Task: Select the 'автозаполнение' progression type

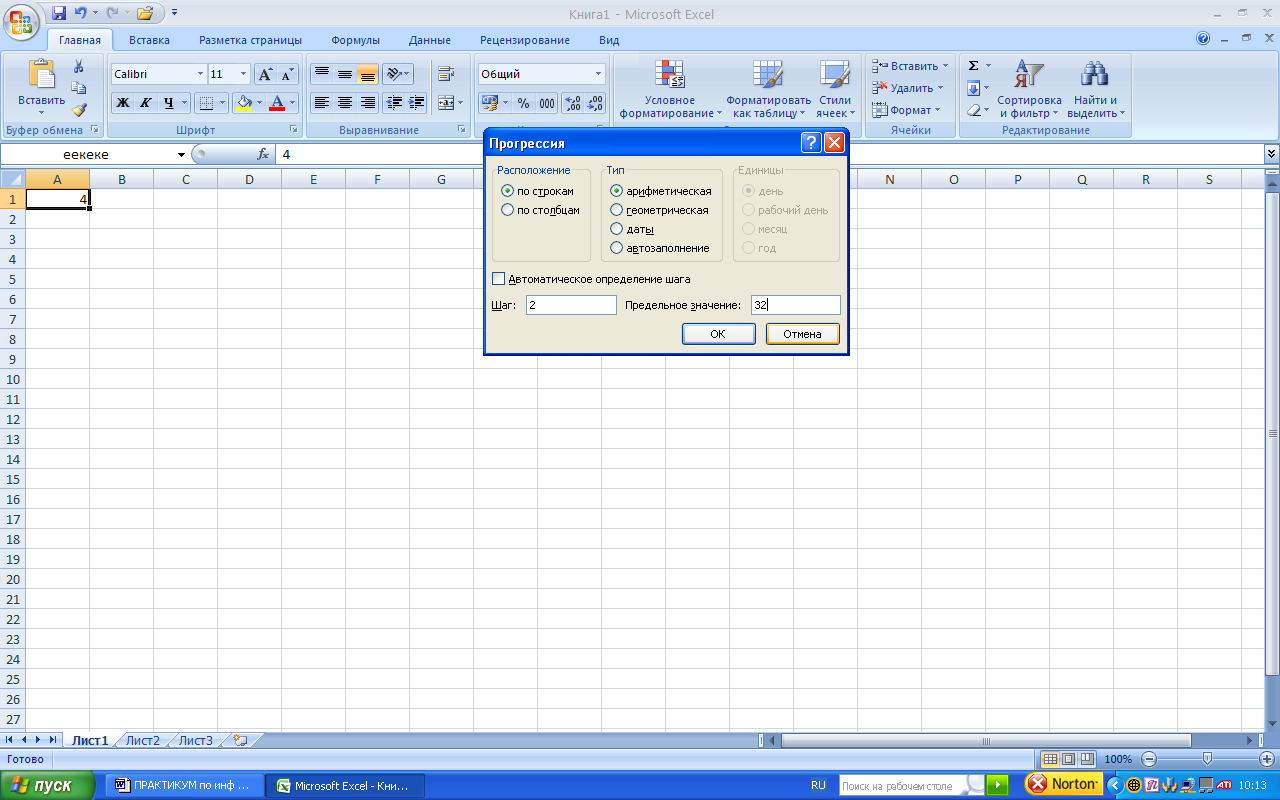Action: (x=616, y=248)
